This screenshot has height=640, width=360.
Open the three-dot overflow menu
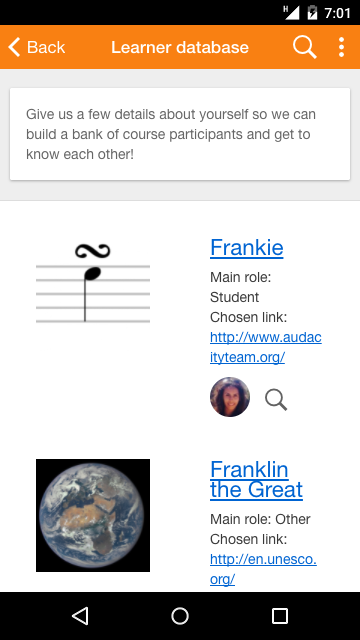pyautogui.click(x=342, y=47)
